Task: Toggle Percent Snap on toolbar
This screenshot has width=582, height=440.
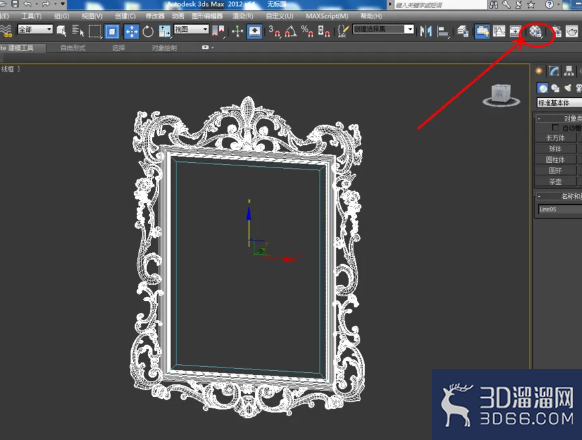Action: coord(307,31)
